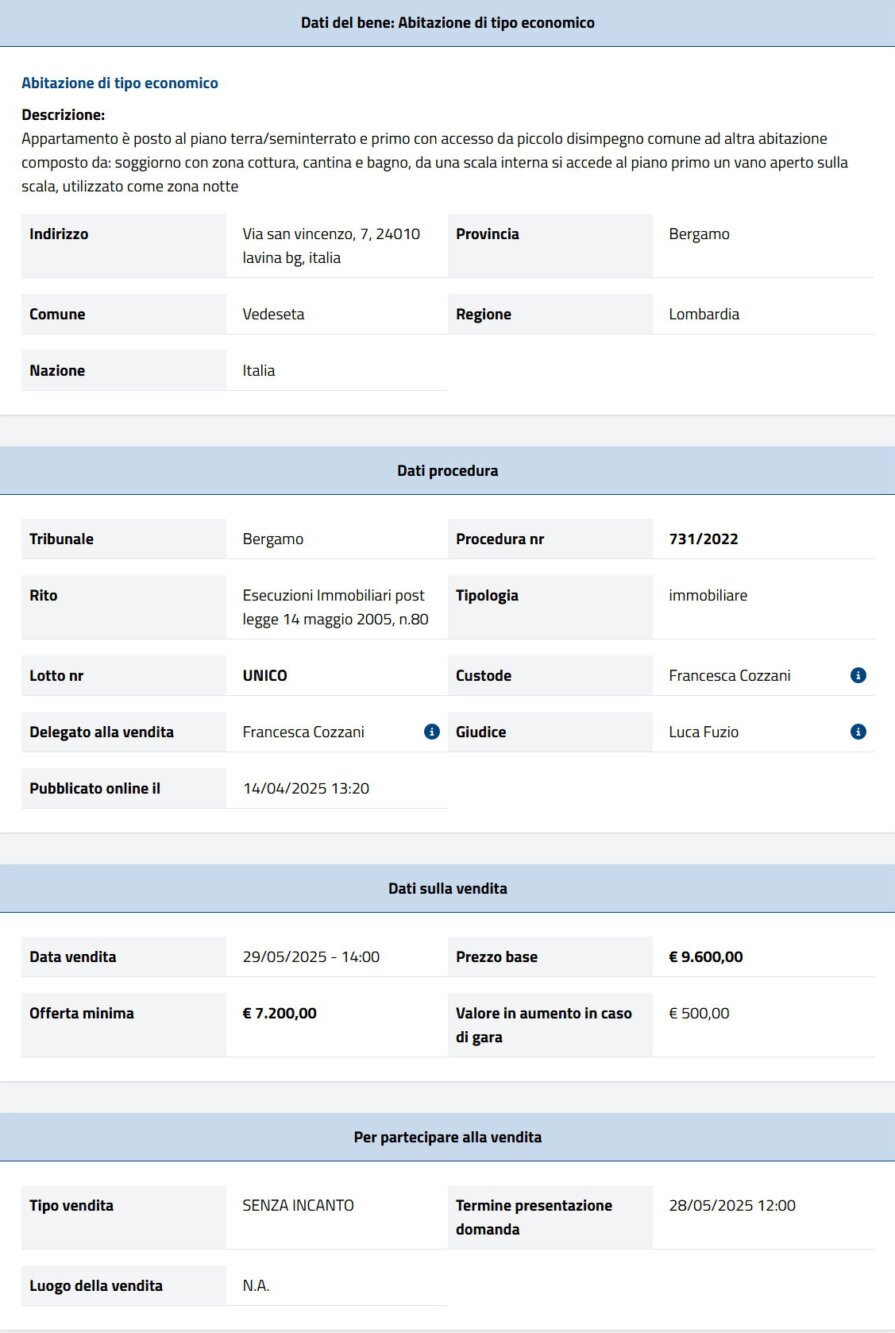Image resolution: width=895 pixels, height=1333 pixels.
Task: Click the 'Tipo vendita' label
Action: (x=71, y=1205)
